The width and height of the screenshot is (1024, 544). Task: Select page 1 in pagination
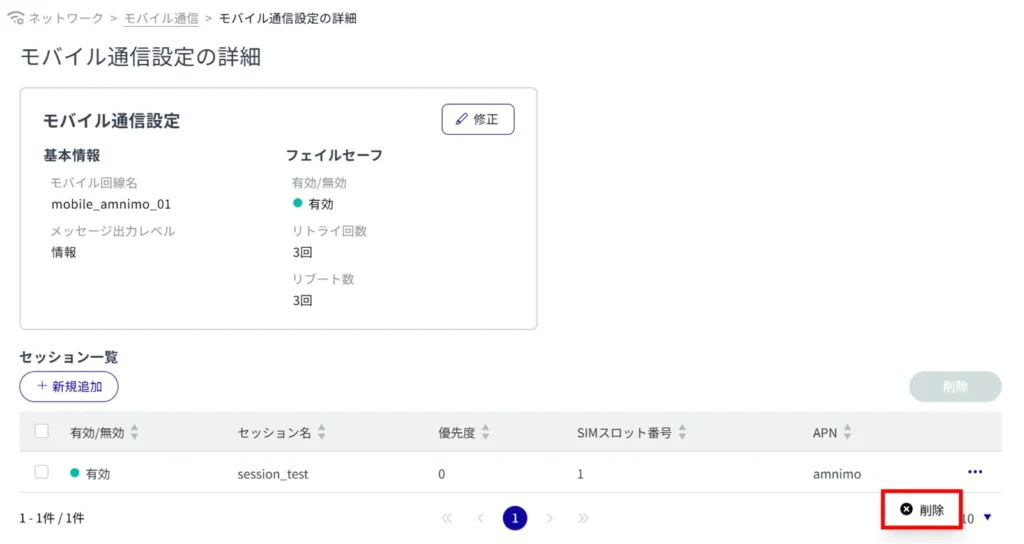[x=515, y=518]
